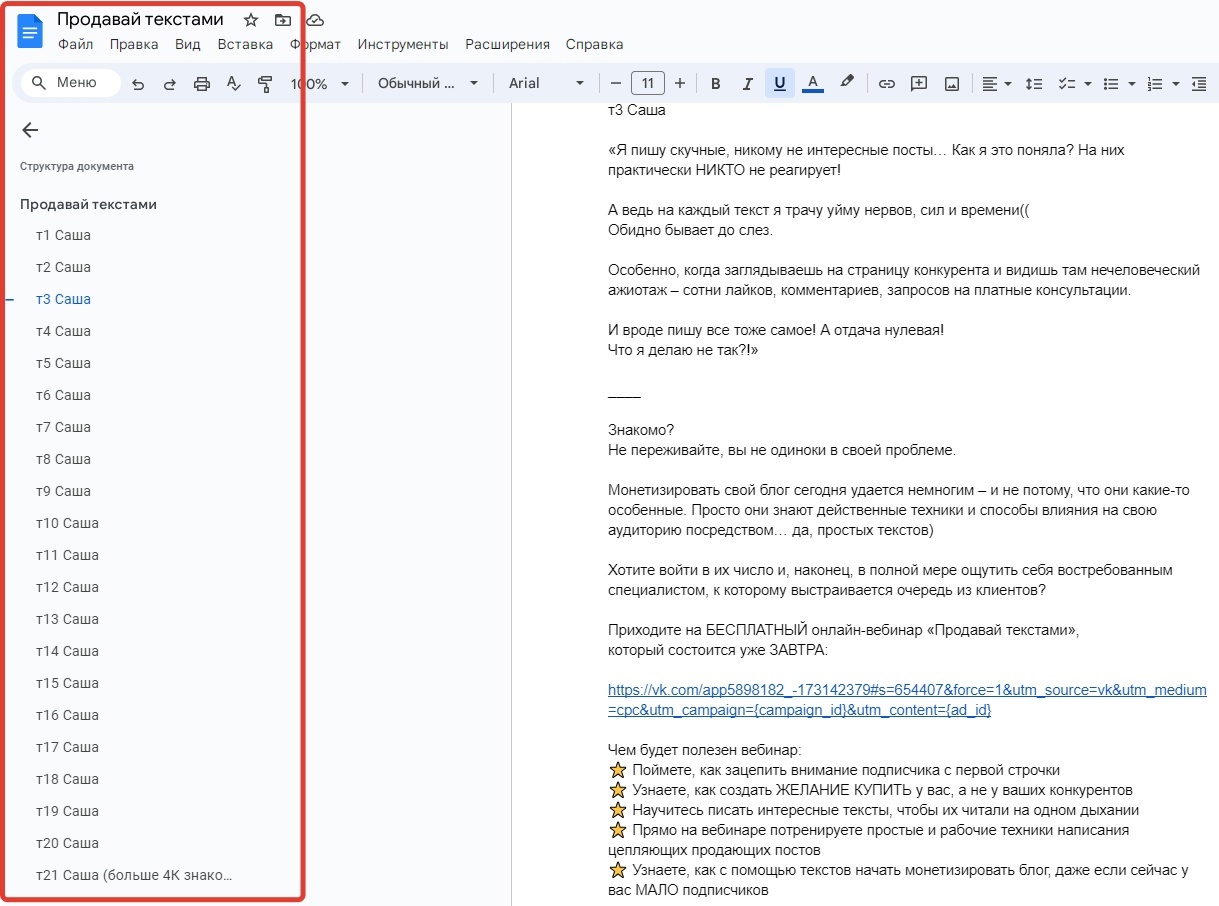This screenshot has height=906, width=1219.
Task: Open the Инструменты menu
Action: 403,44
